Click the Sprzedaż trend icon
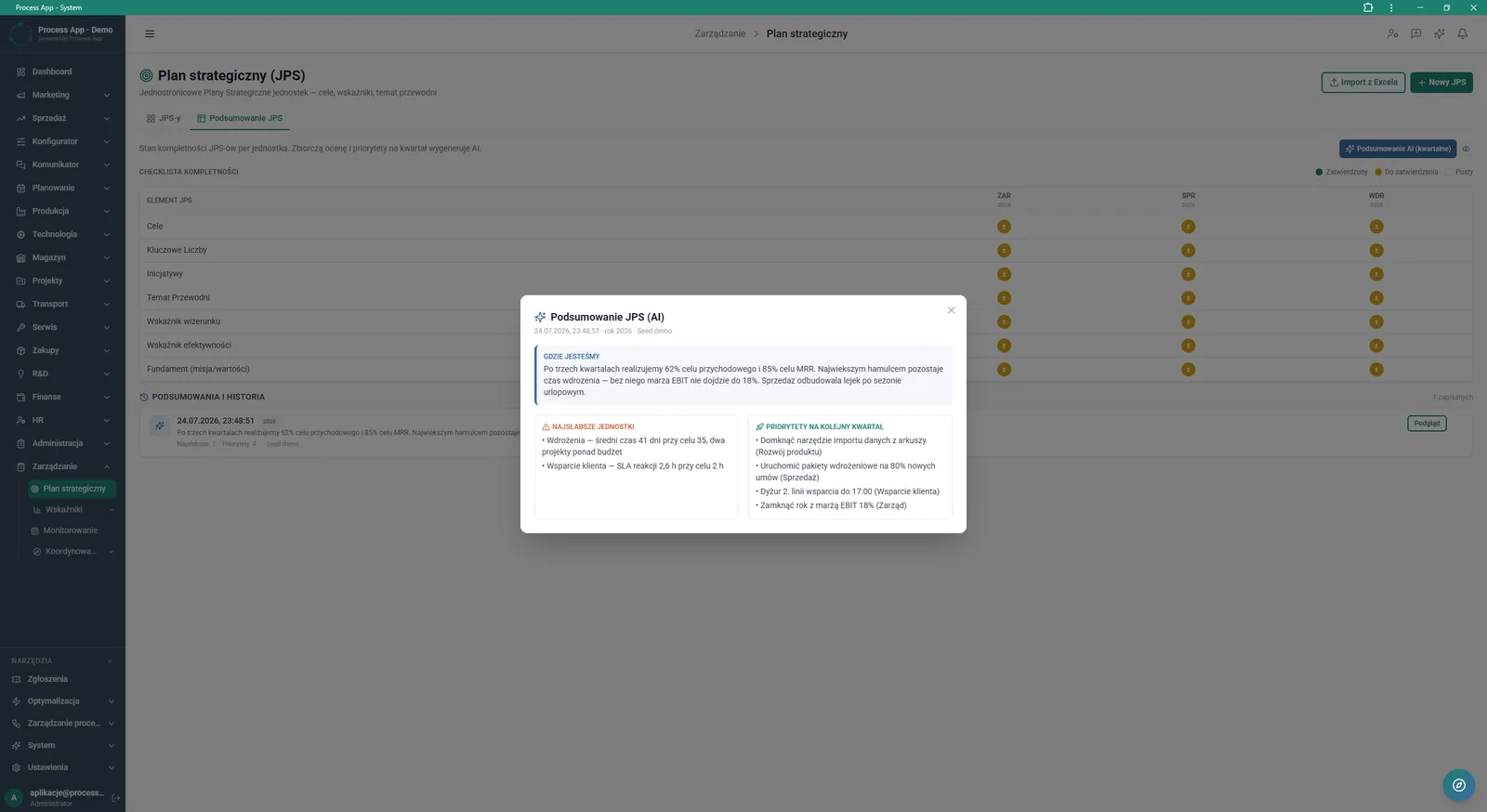Screen dimensions: 1487x812 tap(20, 118)
